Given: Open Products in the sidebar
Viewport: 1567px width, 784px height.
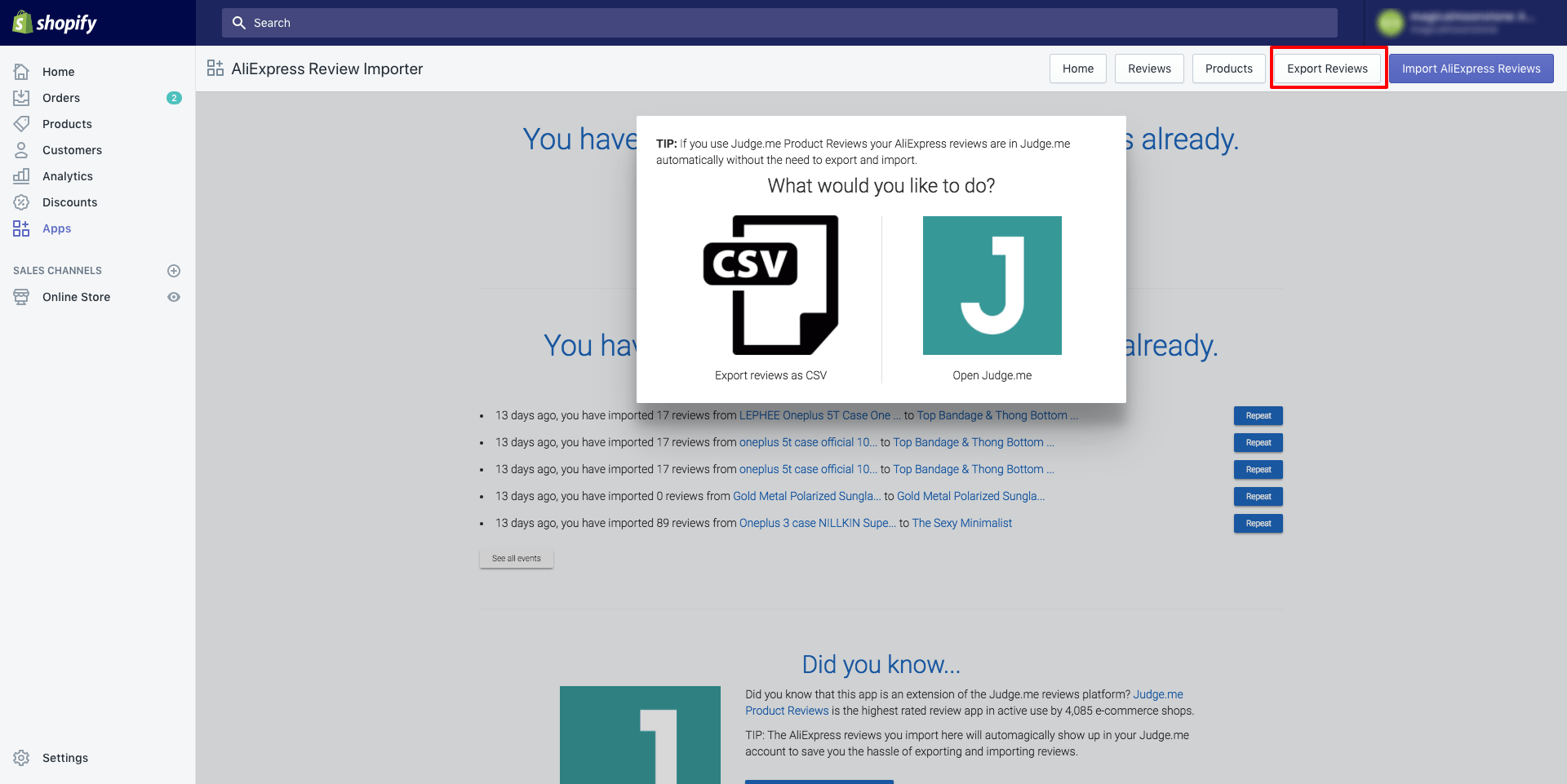Looking at the screenshot, I should (x=67, y=124).
